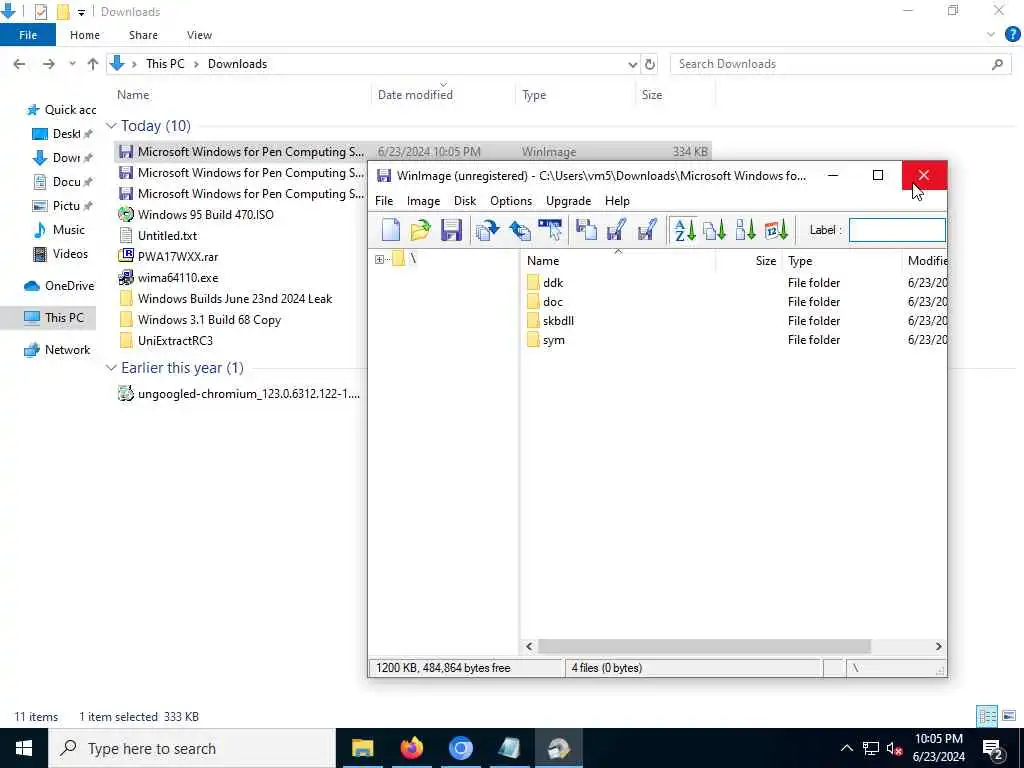Switch Explorer to details view icon

[x=987, y=716]
